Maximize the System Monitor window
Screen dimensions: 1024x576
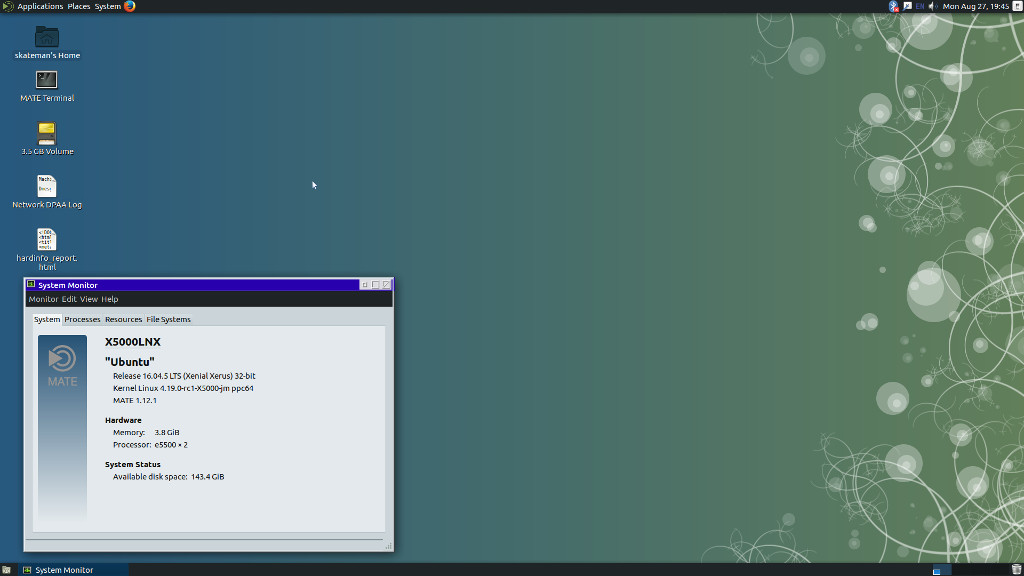(x=376, y=285)
